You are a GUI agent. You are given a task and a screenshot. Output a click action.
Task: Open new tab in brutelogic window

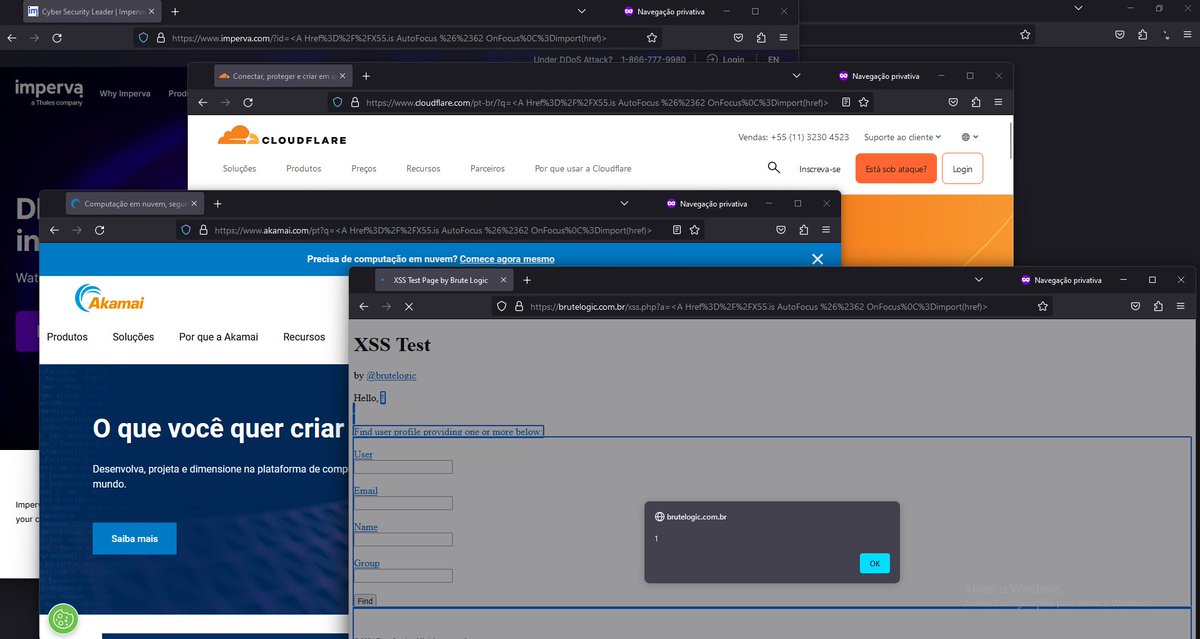(527, 280)
